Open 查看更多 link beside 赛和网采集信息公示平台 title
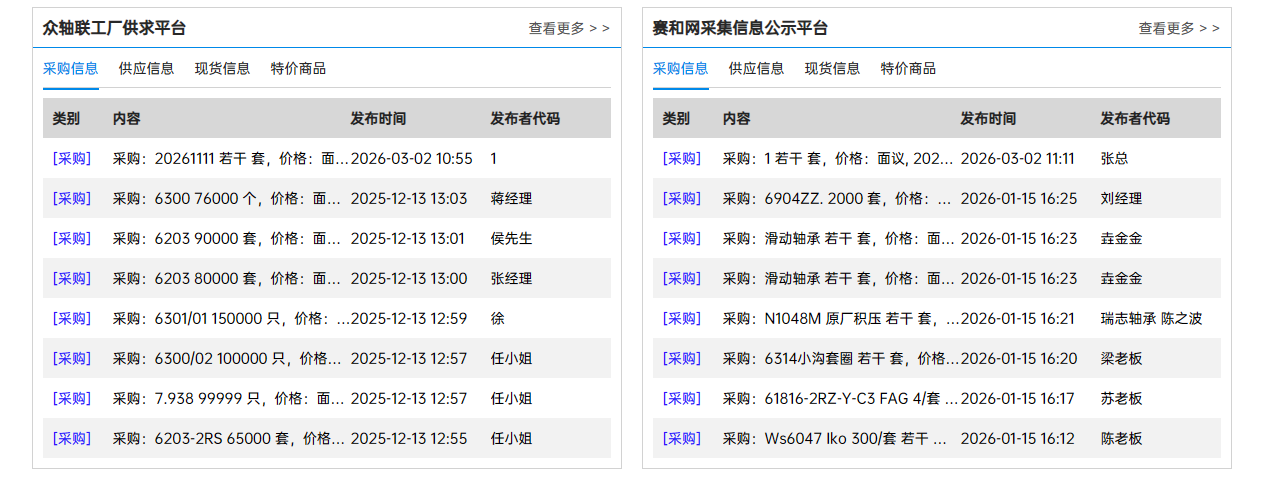The image size is (1263, 479). (1178, 29)
